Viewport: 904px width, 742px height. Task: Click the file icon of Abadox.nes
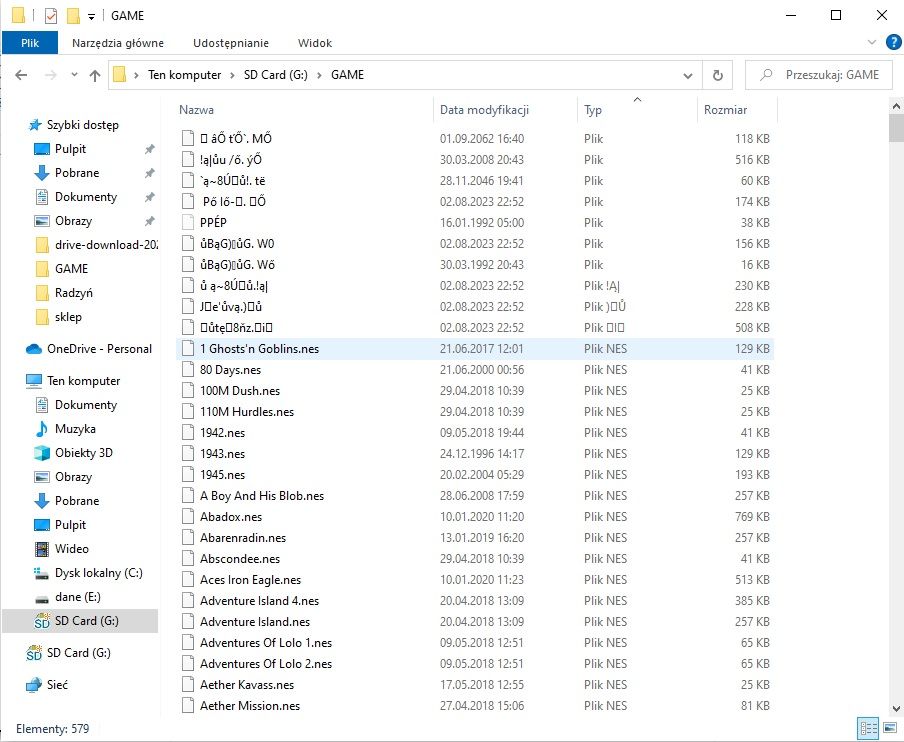187,517
